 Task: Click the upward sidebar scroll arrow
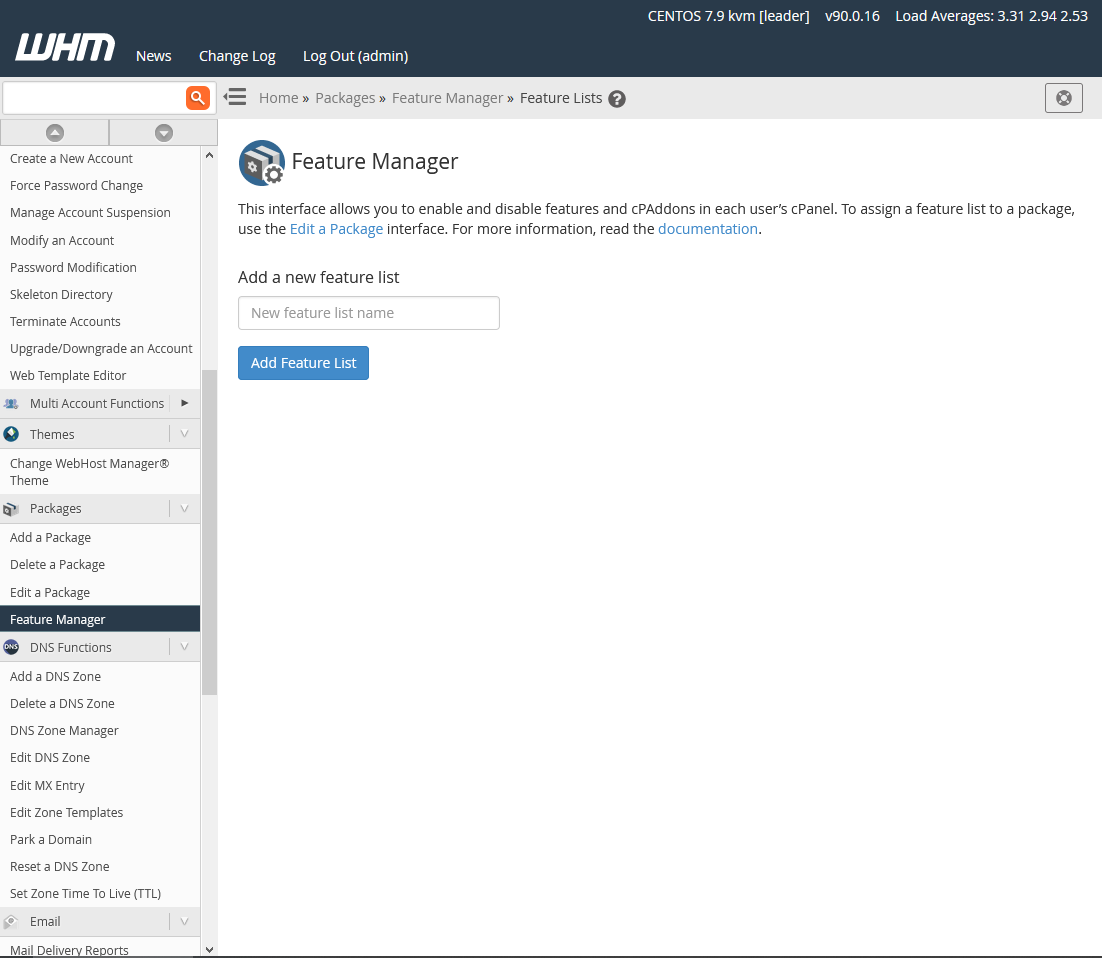coord(55,132)
